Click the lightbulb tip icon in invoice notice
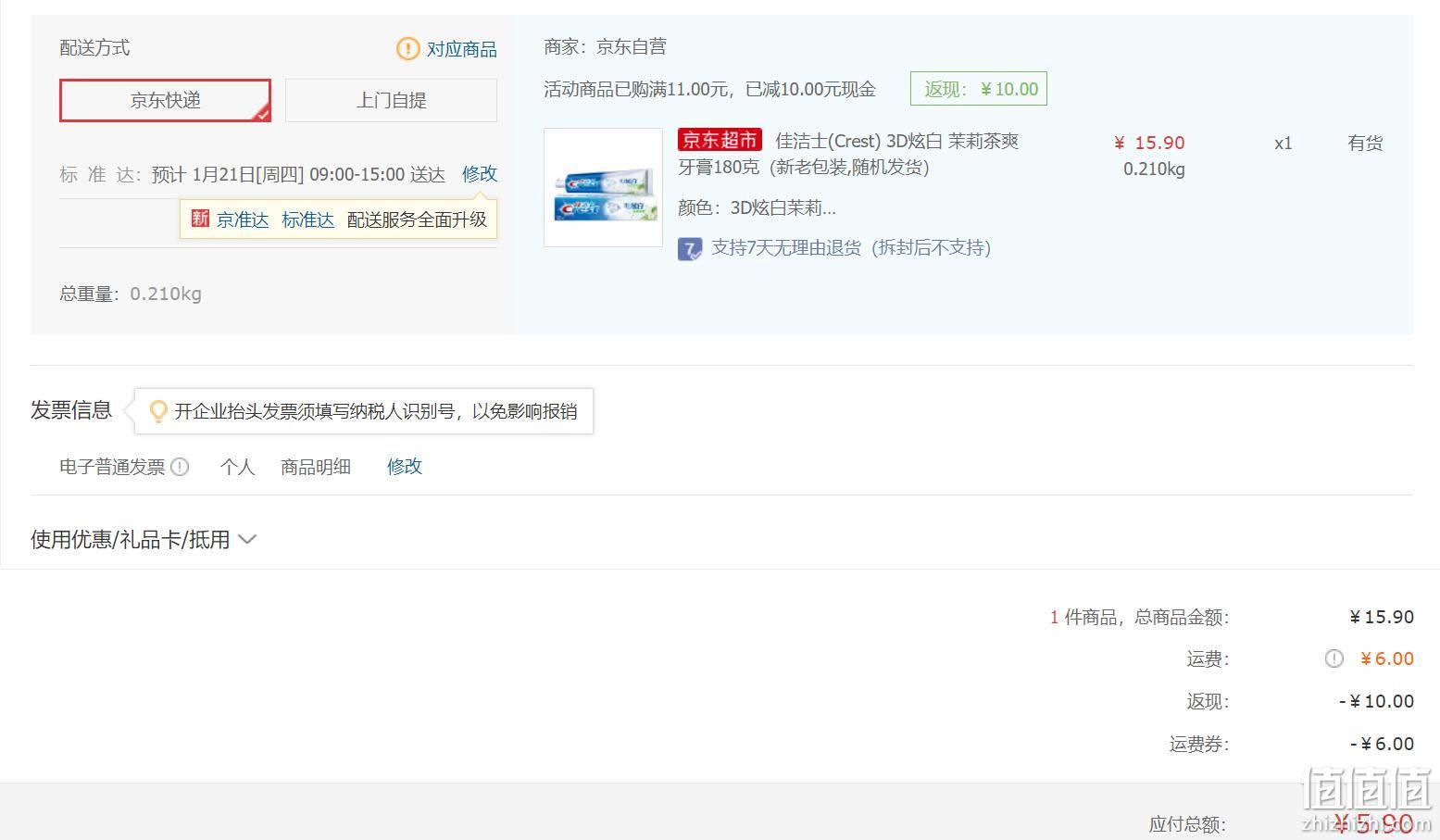This screenshot has height=840, width=1440. tap(158, 411)
